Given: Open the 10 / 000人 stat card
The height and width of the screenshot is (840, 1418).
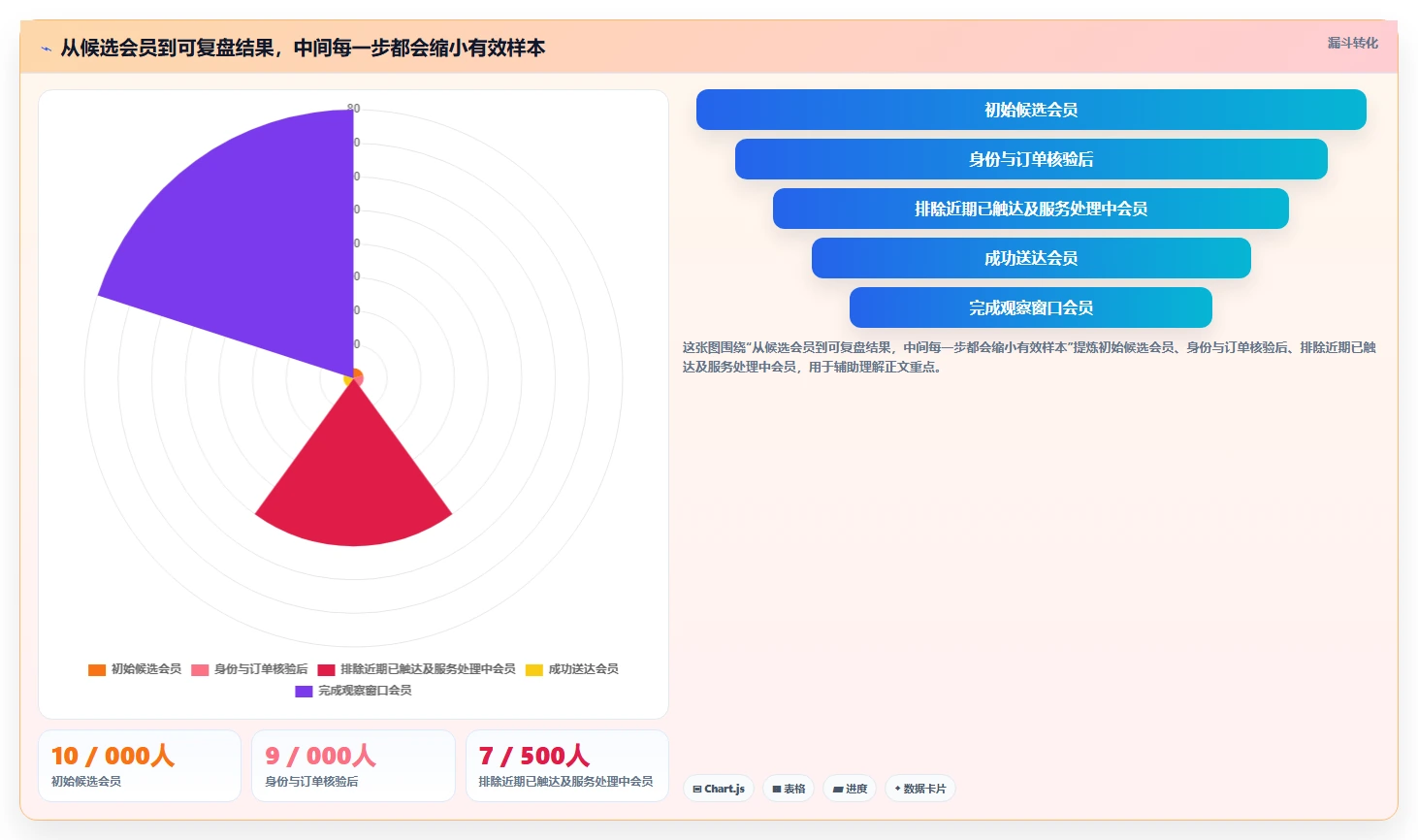Looking at the screenshot, I should [140, 766].
